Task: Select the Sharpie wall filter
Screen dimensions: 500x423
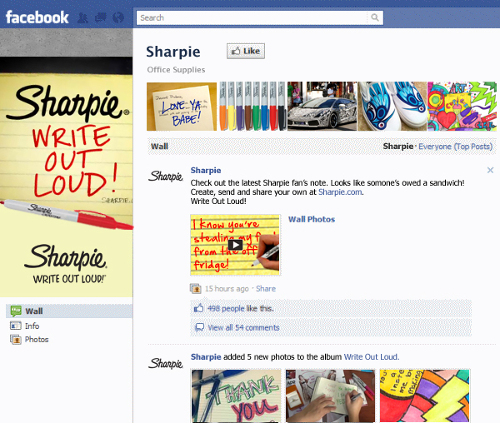Action: 398,146
